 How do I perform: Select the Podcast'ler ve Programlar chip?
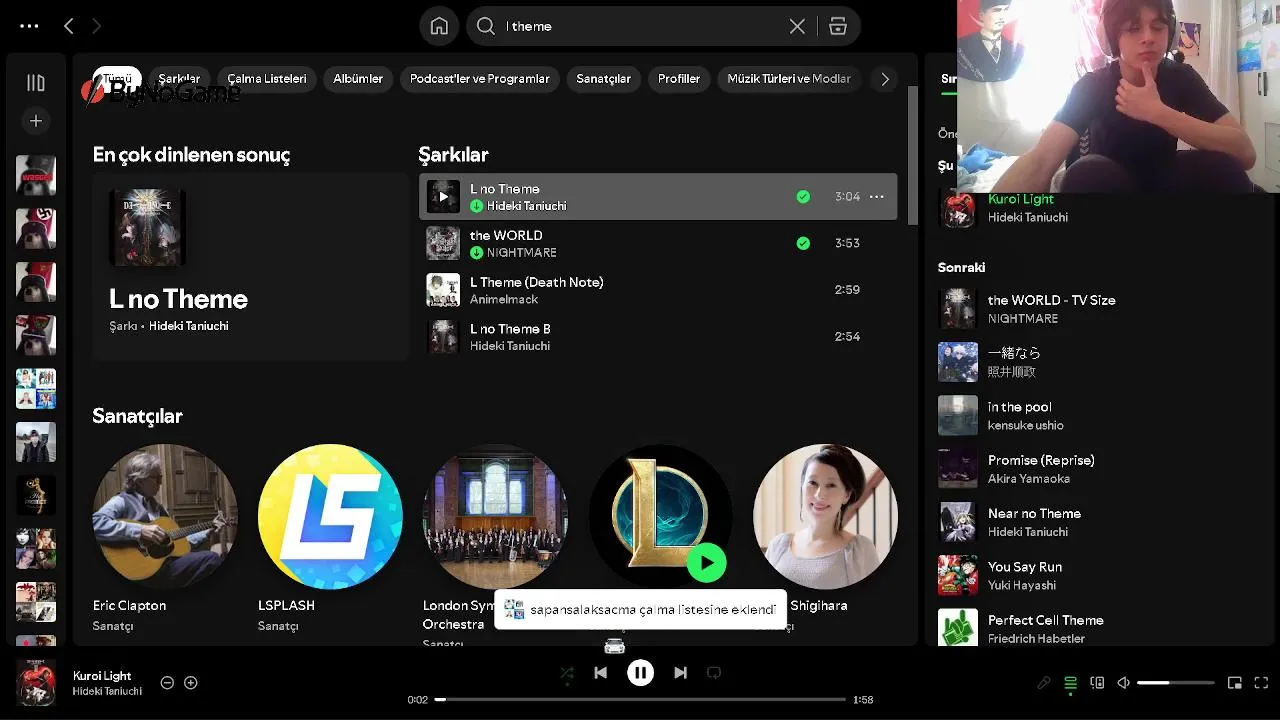[x=480, y=79]
